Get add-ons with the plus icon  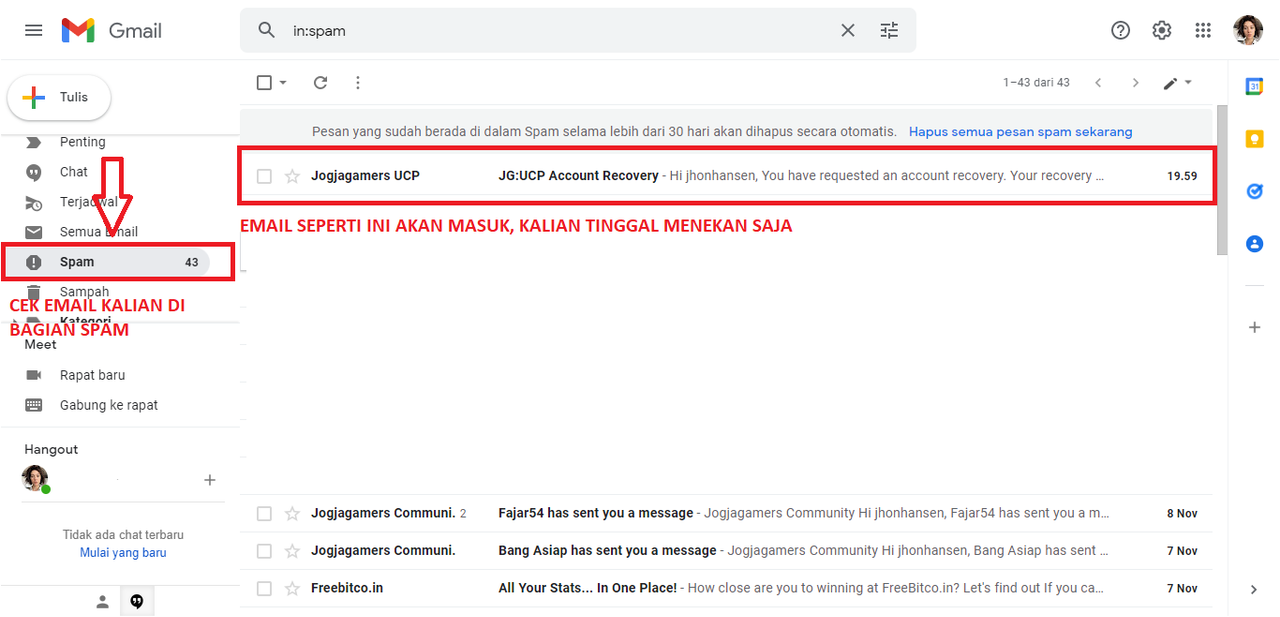1254,327
